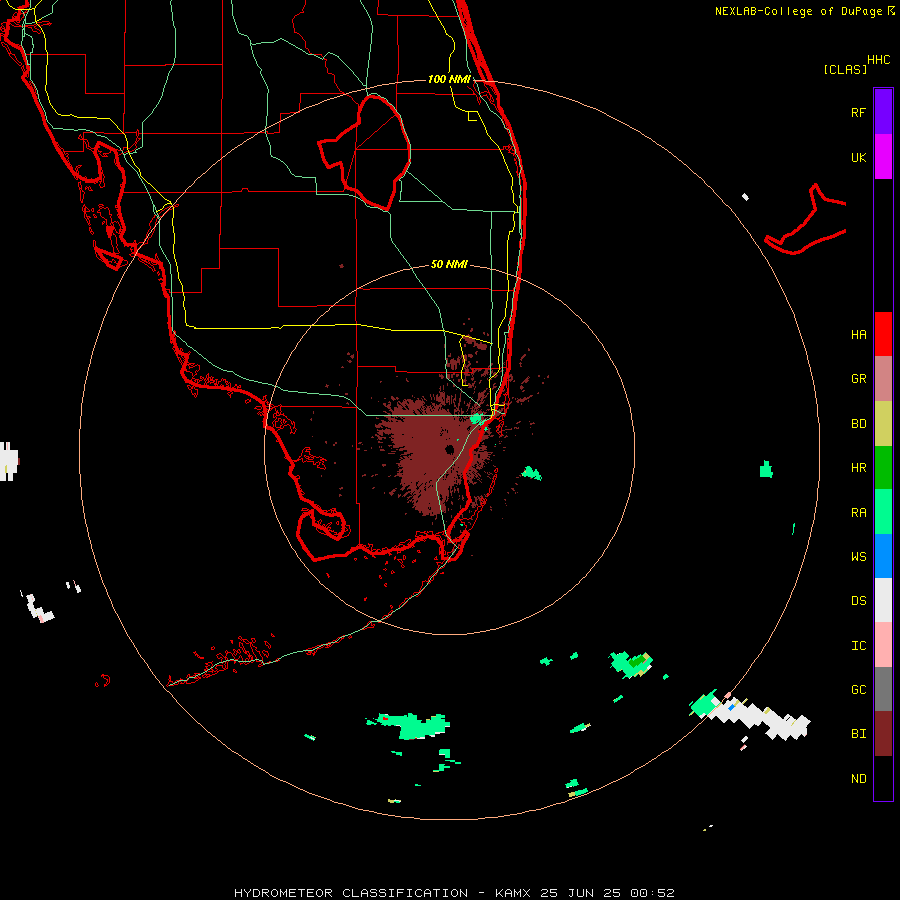Click the UK magenta legend swatch
Image resolution: width=900 pixels, height=900 pixels.
point(883,157)
